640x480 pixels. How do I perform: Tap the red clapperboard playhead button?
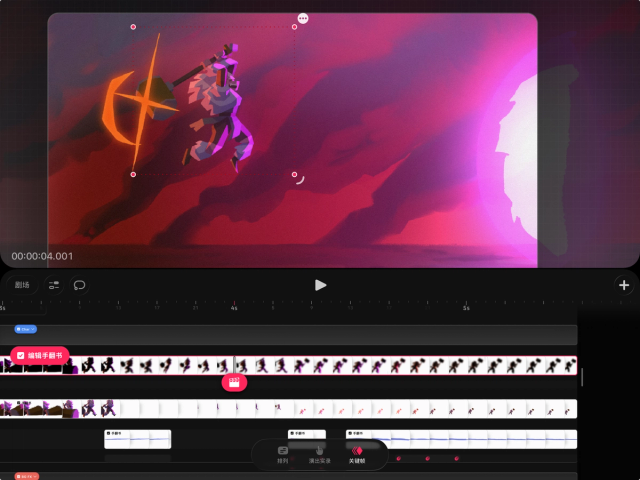pyautogui.click(x=234, y=382)
